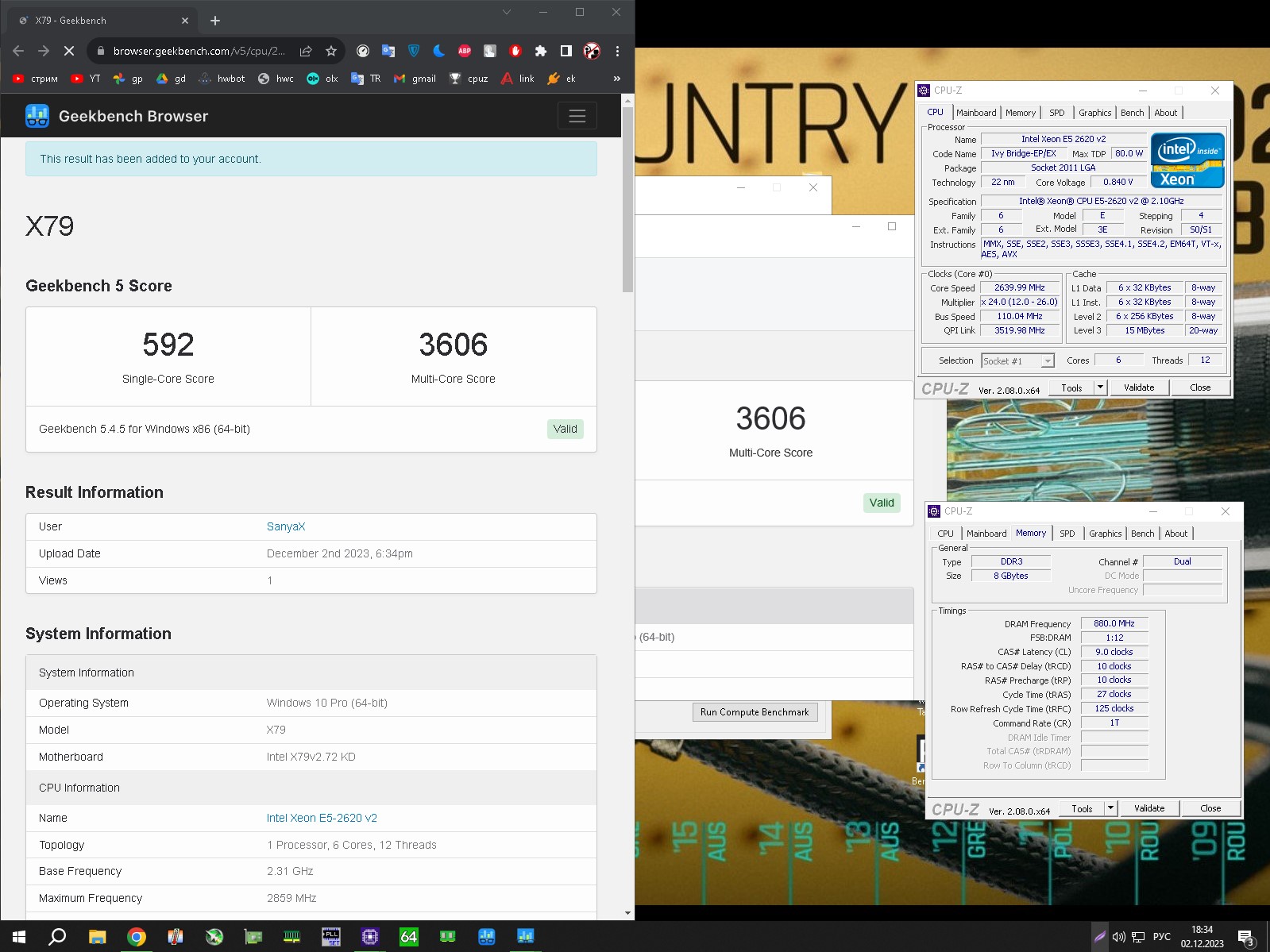Screen dimensions: 1270x952
Task: Click the Geekbench logo icon in the page header
Action: [37, 116]
